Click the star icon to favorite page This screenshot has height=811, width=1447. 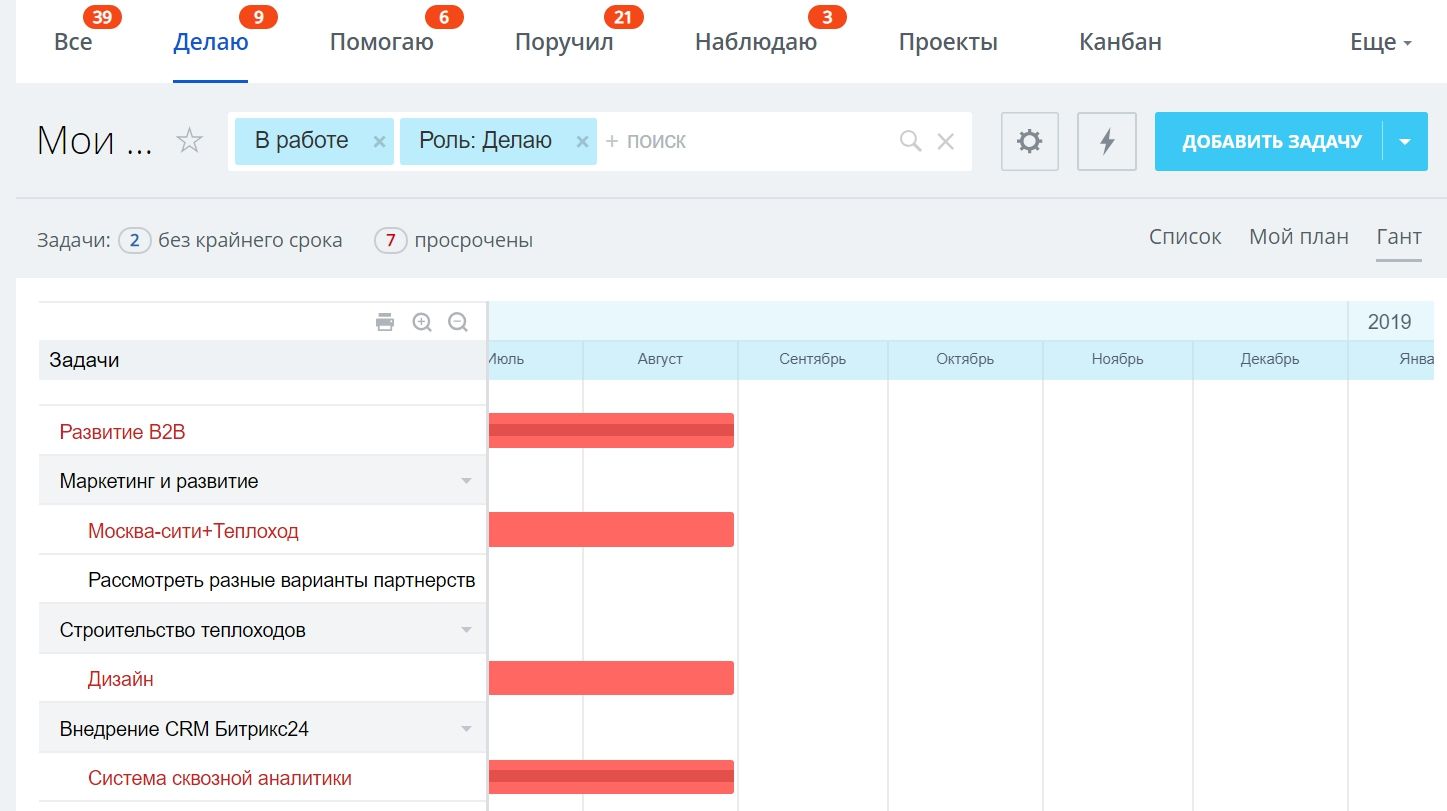click(x=189, y=141)
